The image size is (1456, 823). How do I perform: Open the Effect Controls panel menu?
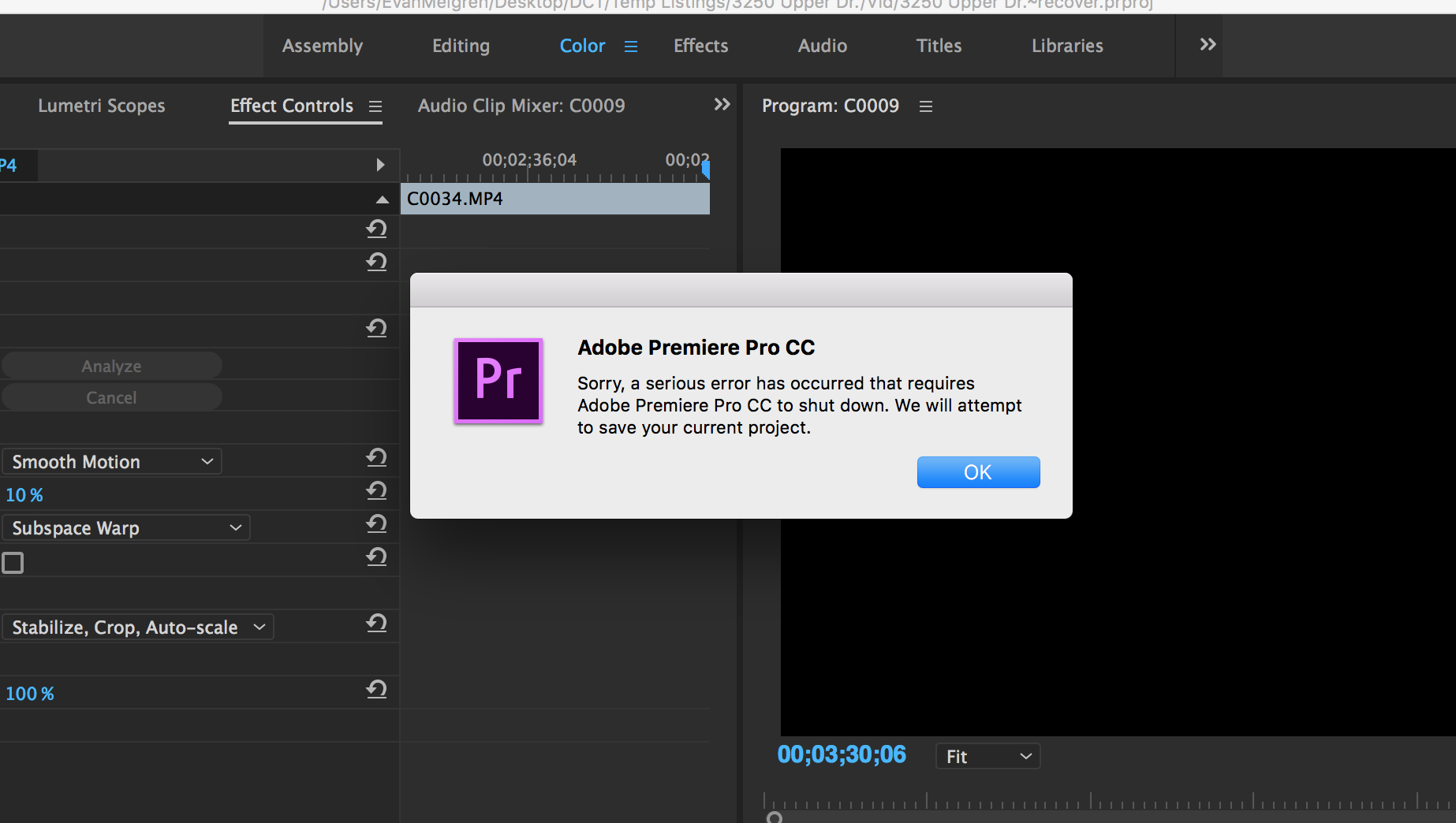tap(375, 106)
